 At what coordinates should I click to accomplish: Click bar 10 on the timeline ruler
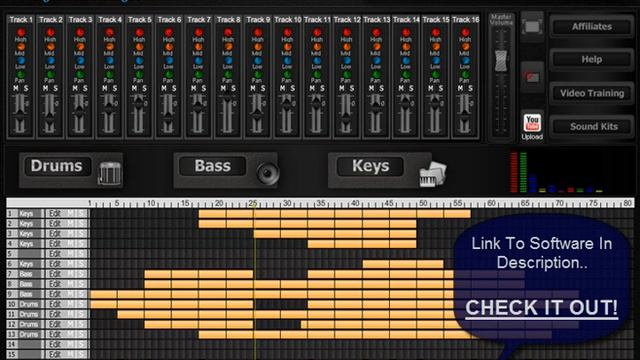click(151, 203)
